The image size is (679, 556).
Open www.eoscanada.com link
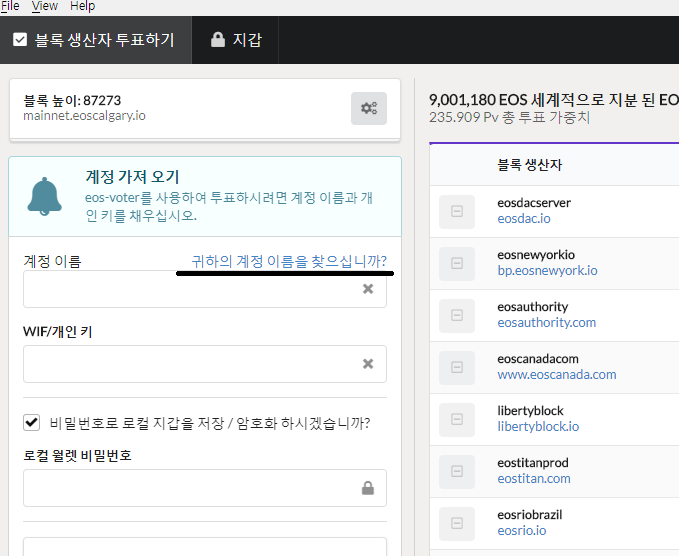pyautogui.click(x=557, y=375)
